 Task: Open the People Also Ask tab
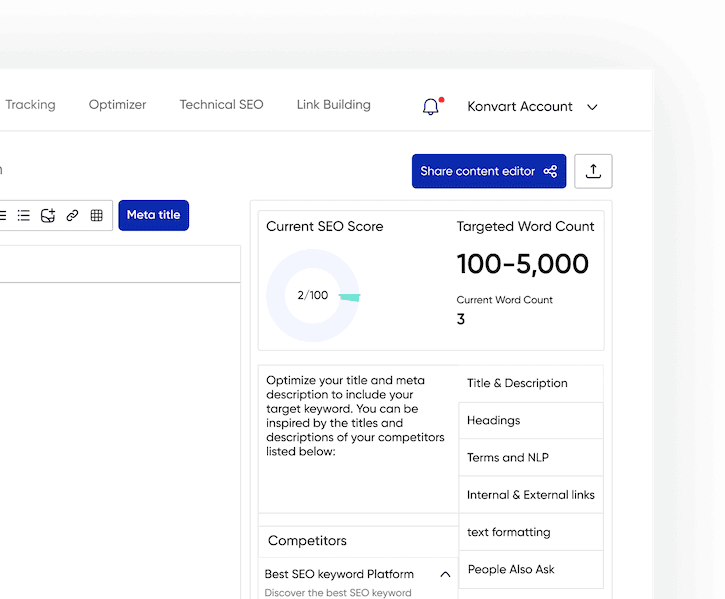[x=531, y=569]
